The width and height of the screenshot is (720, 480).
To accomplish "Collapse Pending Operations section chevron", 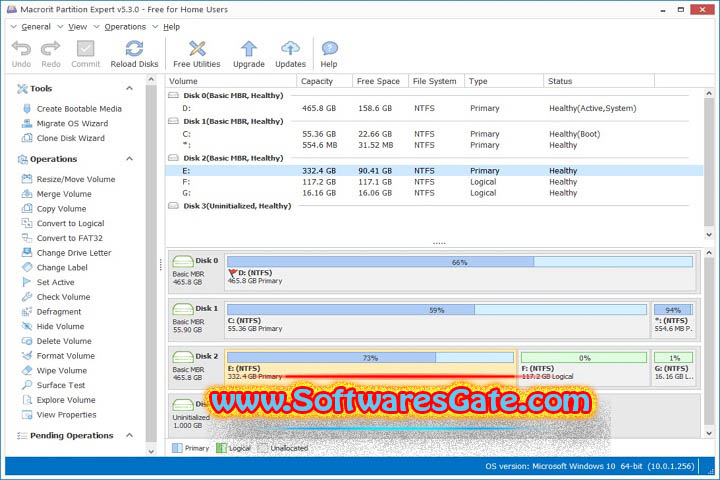I will pyautogui.click(x=129, y=435).
